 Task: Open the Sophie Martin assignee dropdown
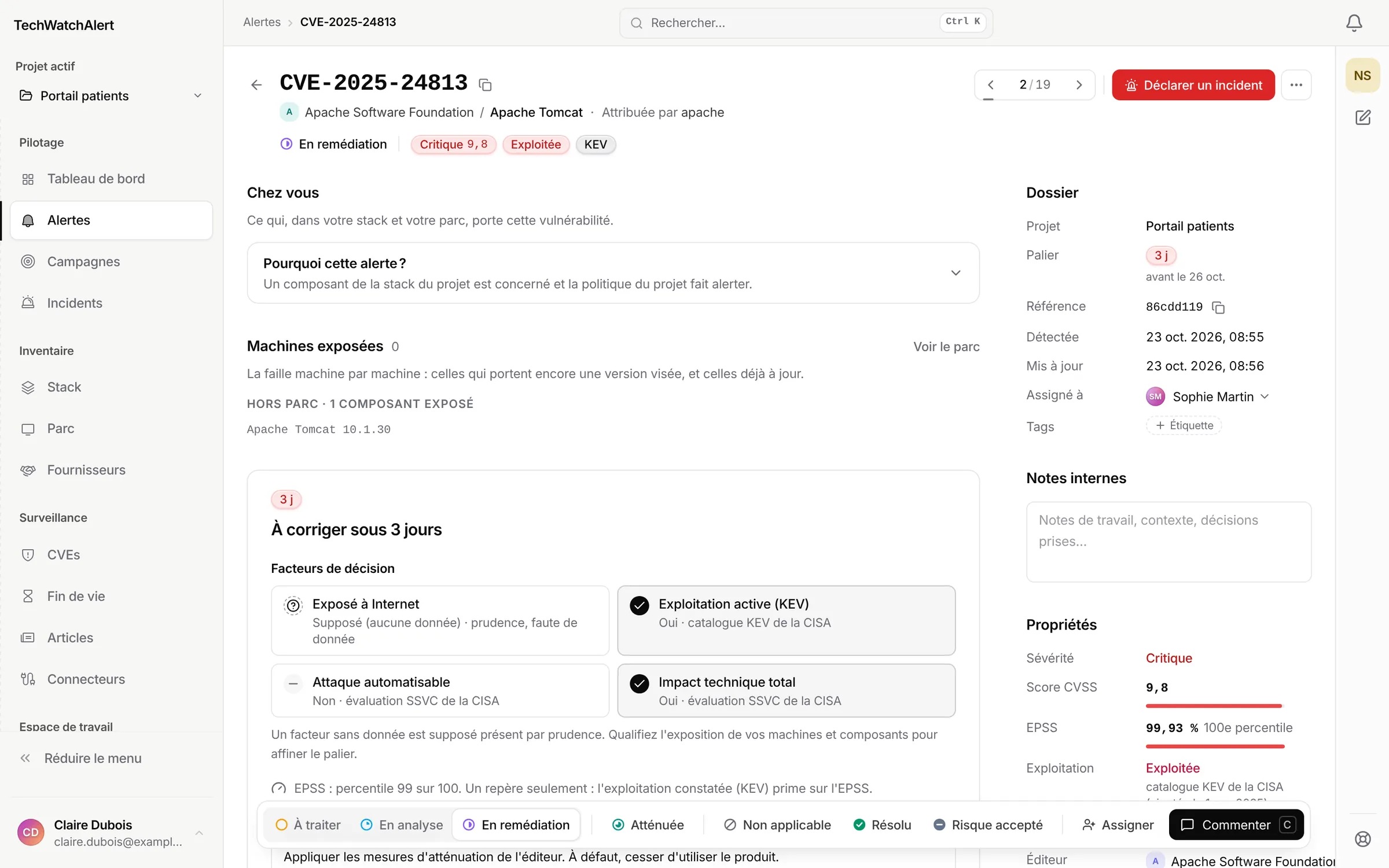pos(1208,397)
